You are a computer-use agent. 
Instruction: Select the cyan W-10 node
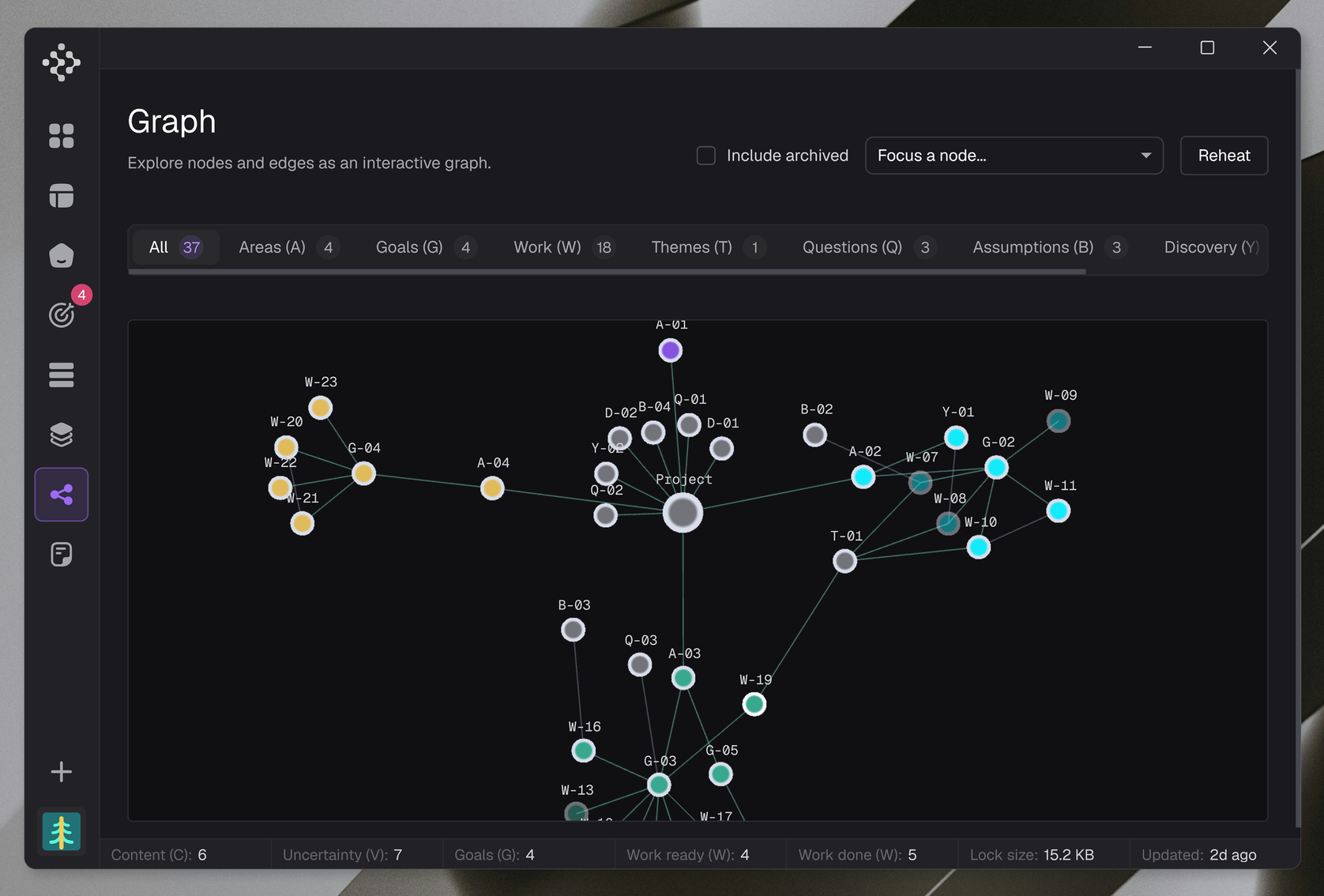(978, 547)
